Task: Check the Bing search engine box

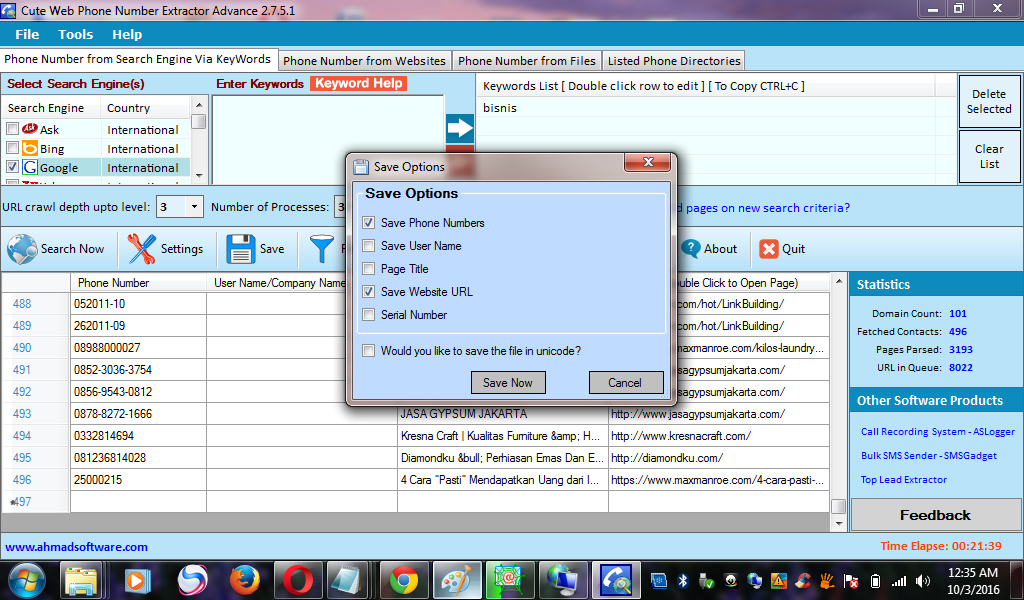Action: click(12, 148)
